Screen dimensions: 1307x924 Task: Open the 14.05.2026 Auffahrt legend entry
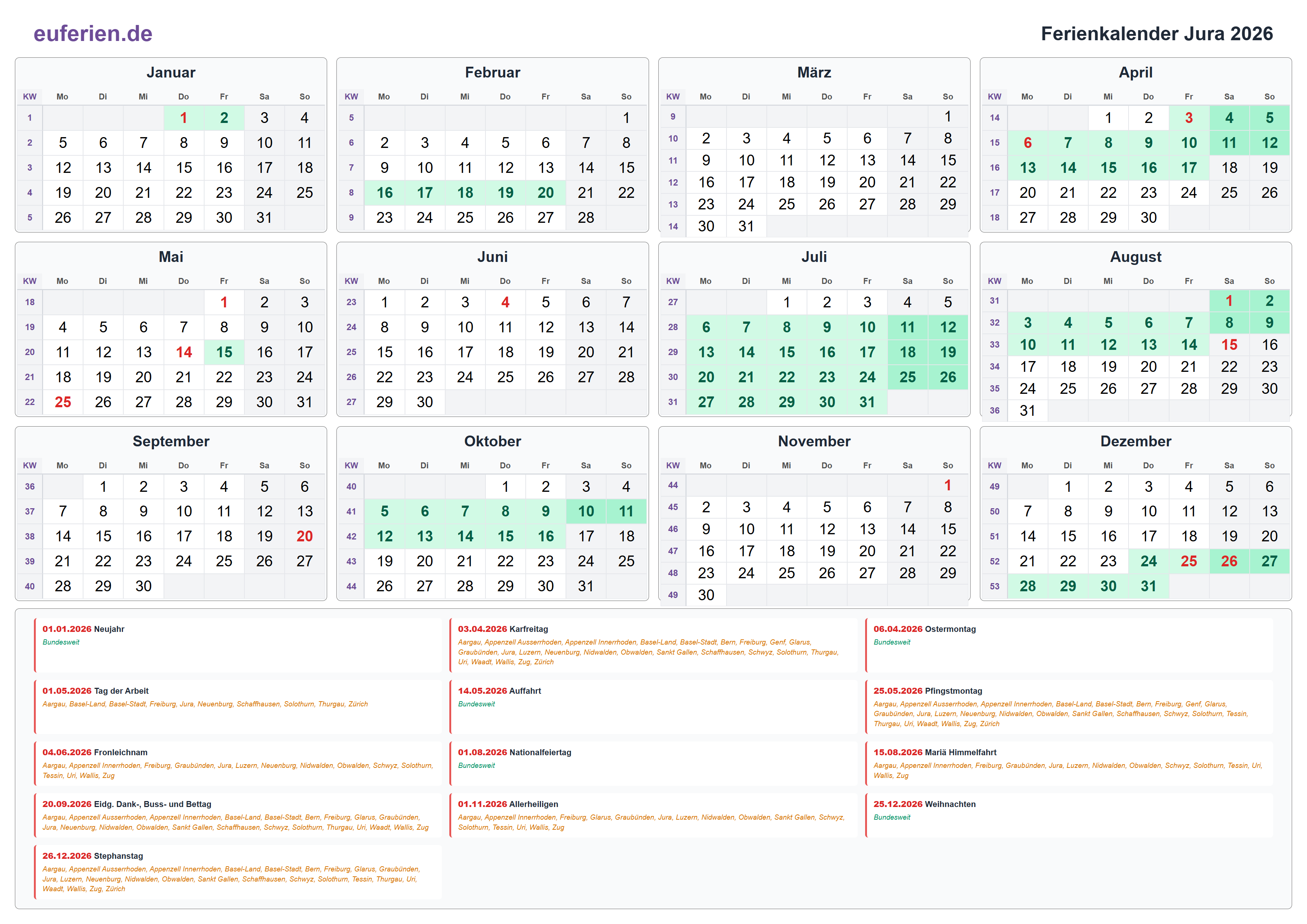click(653, 707)
